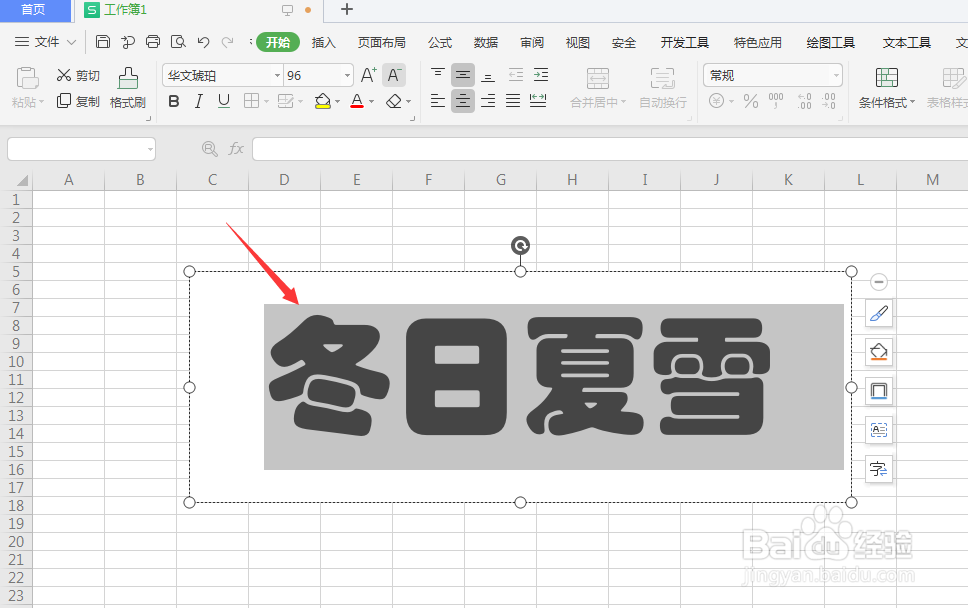Open the 绘图工具 tab
The width and height of the screenshot is (968, 608).
(830, 43)
